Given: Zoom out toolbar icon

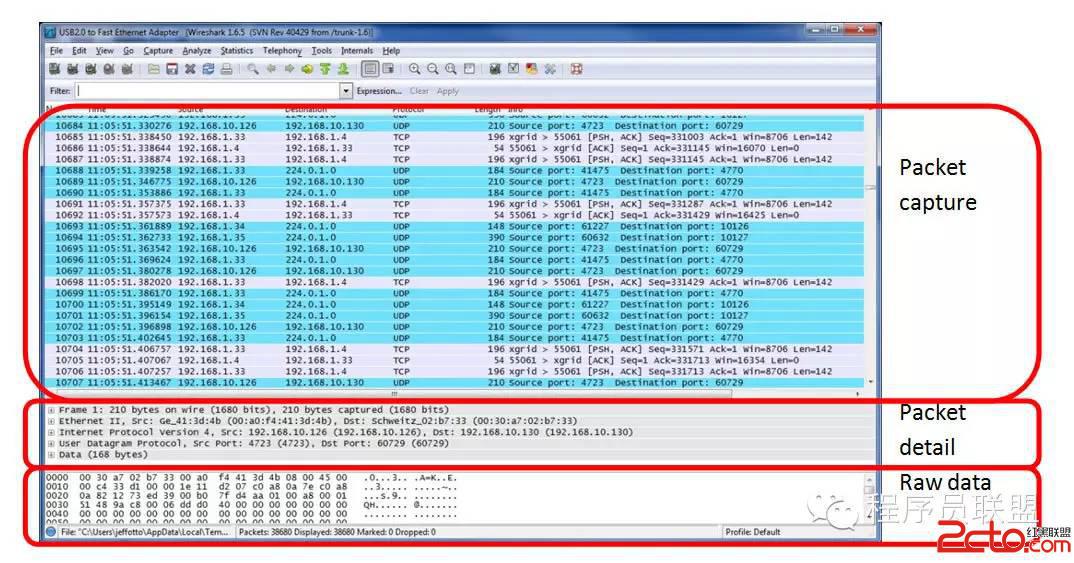Looking at the screenshot, I should pyautogui.click(x=433, y=69).
